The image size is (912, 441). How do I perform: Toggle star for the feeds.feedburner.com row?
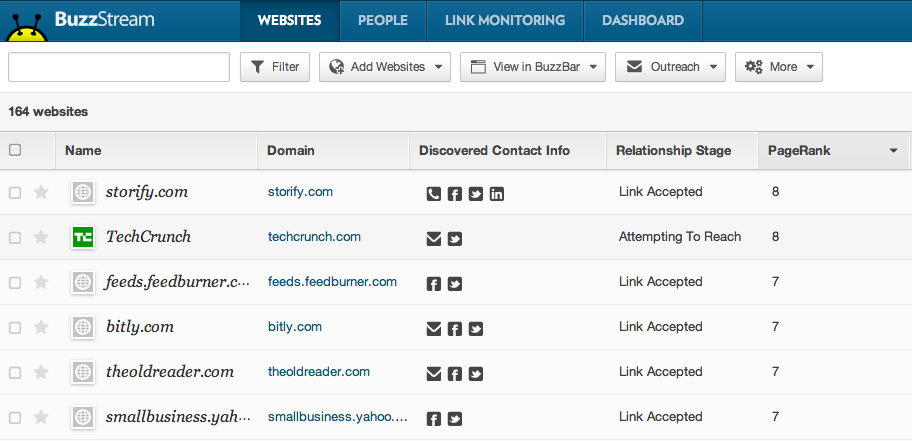[x=41, y=282]
